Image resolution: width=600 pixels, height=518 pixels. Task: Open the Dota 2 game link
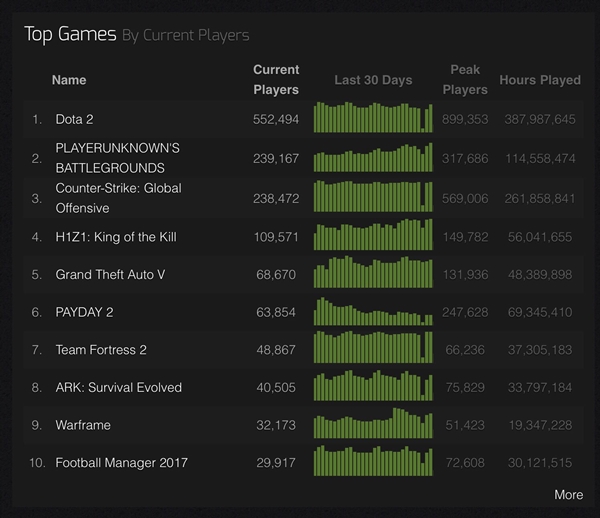click(x=74, y=119)
